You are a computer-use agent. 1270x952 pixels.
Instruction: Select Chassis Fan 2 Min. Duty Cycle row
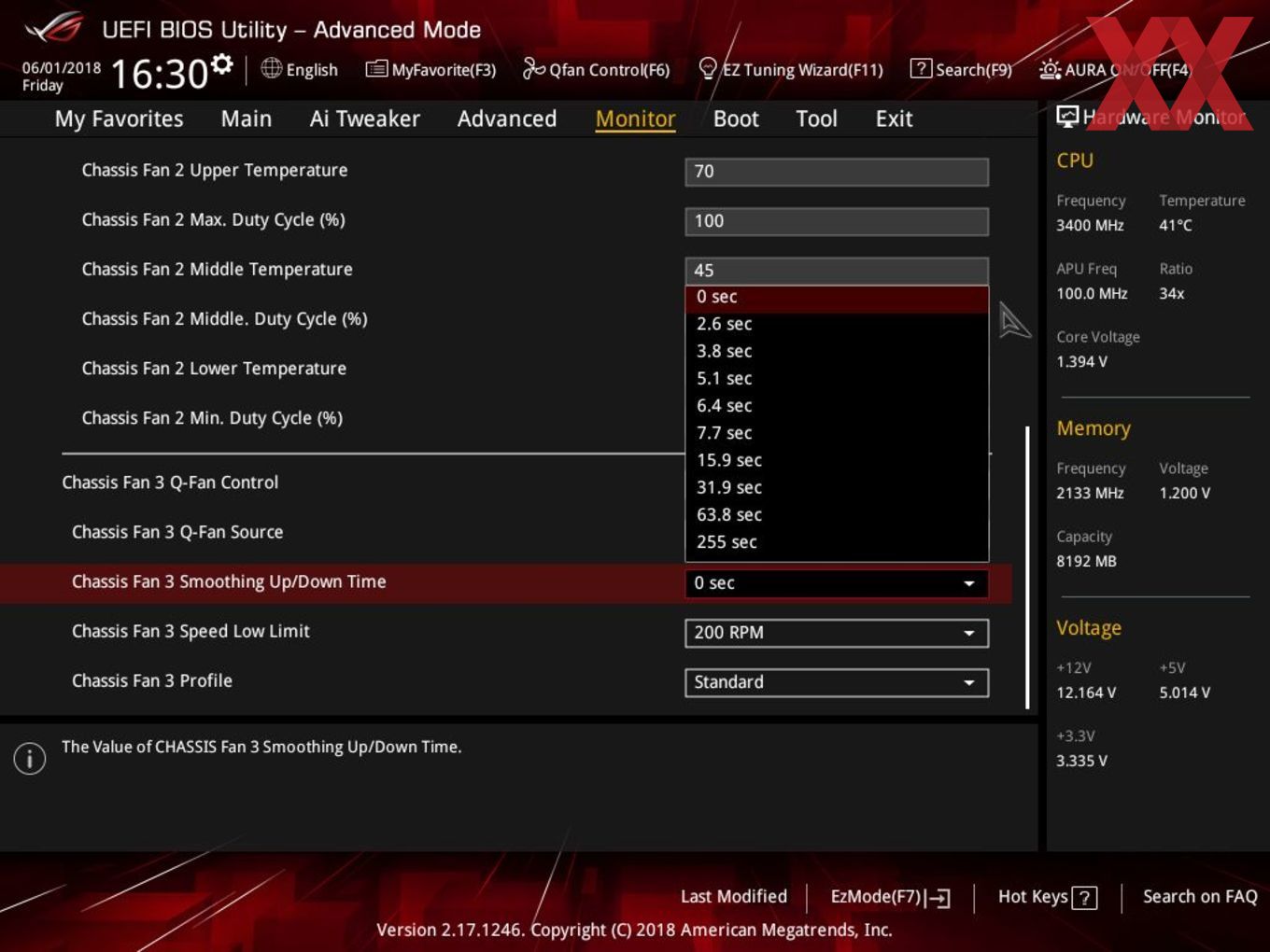(212, 418)
